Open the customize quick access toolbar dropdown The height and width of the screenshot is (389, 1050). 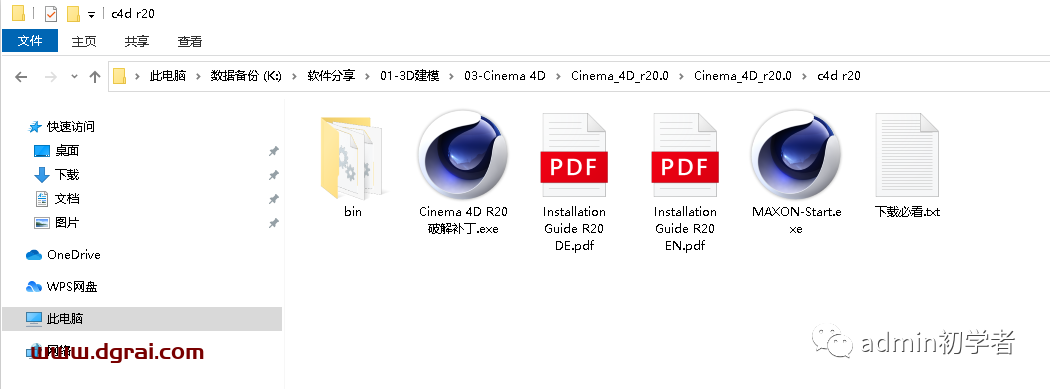tap(91, 14)
